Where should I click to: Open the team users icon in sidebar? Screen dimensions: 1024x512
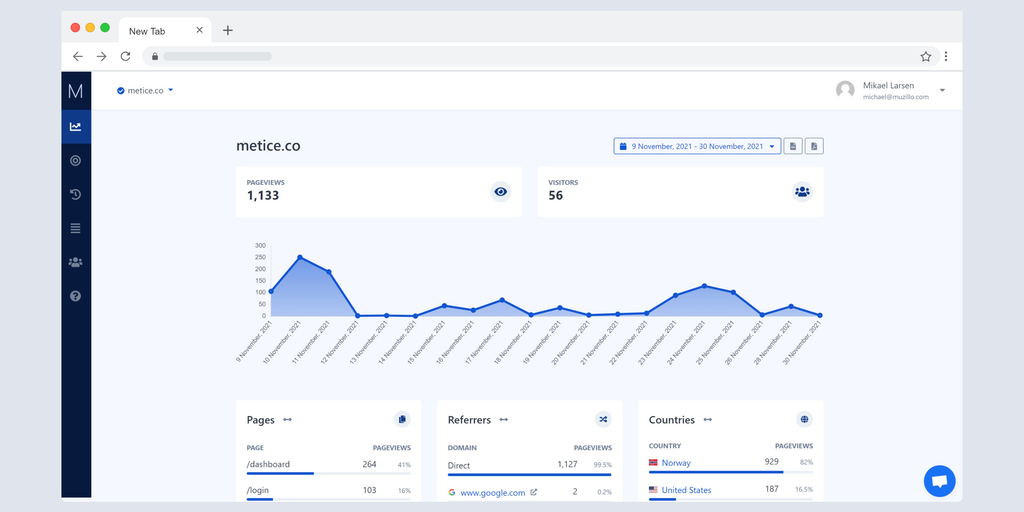pyautogui.click(x=75, y=262)
